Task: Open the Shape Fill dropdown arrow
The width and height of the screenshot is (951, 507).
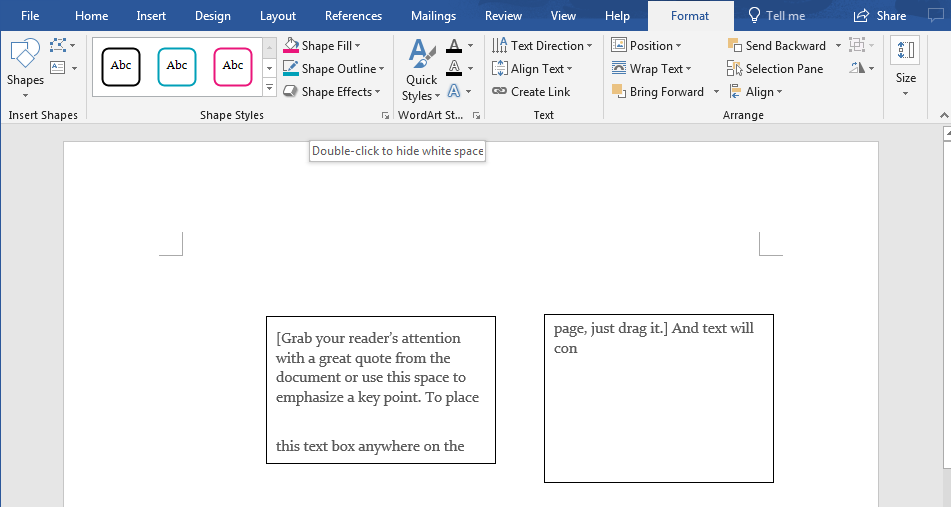Action: [x=358, y=46]
